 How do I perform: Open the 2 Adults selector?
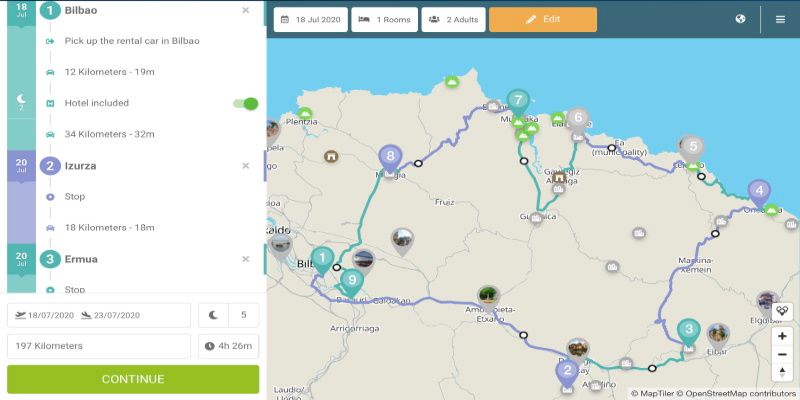pos(454,19)
